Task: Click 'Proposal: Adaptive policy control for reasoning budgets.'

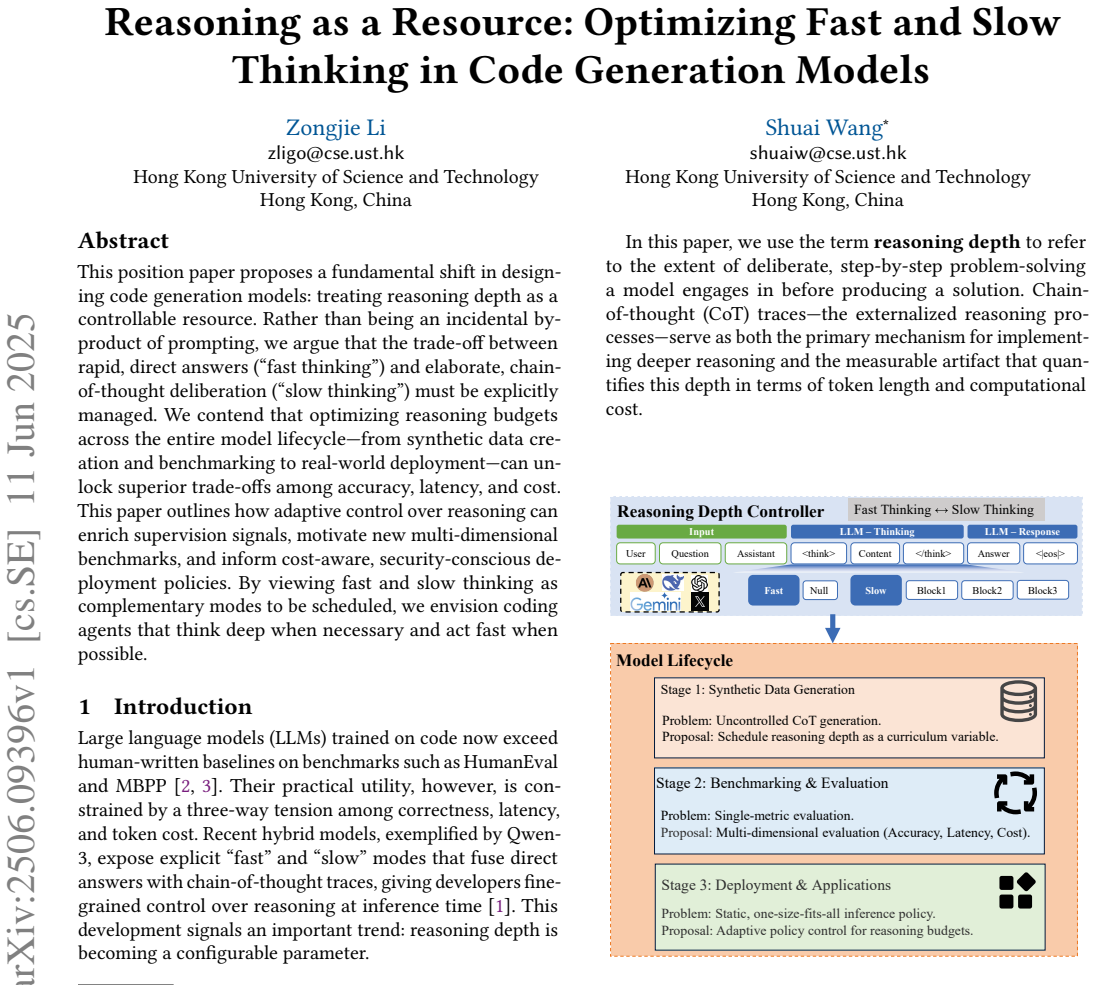Action: coord(817,931)
